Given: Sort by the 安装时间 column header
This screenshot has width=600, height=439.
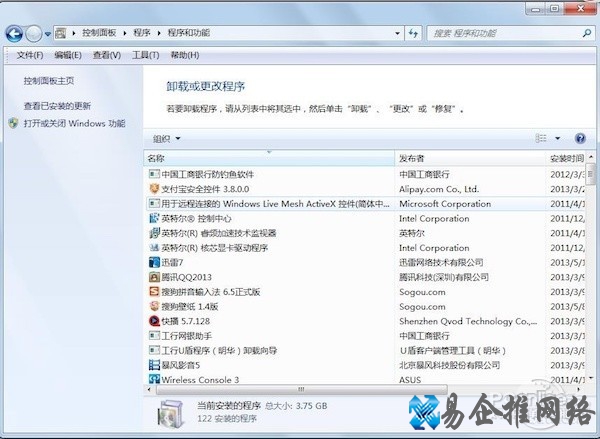Looking at the screenshot, I should click(x=566, y=158).
